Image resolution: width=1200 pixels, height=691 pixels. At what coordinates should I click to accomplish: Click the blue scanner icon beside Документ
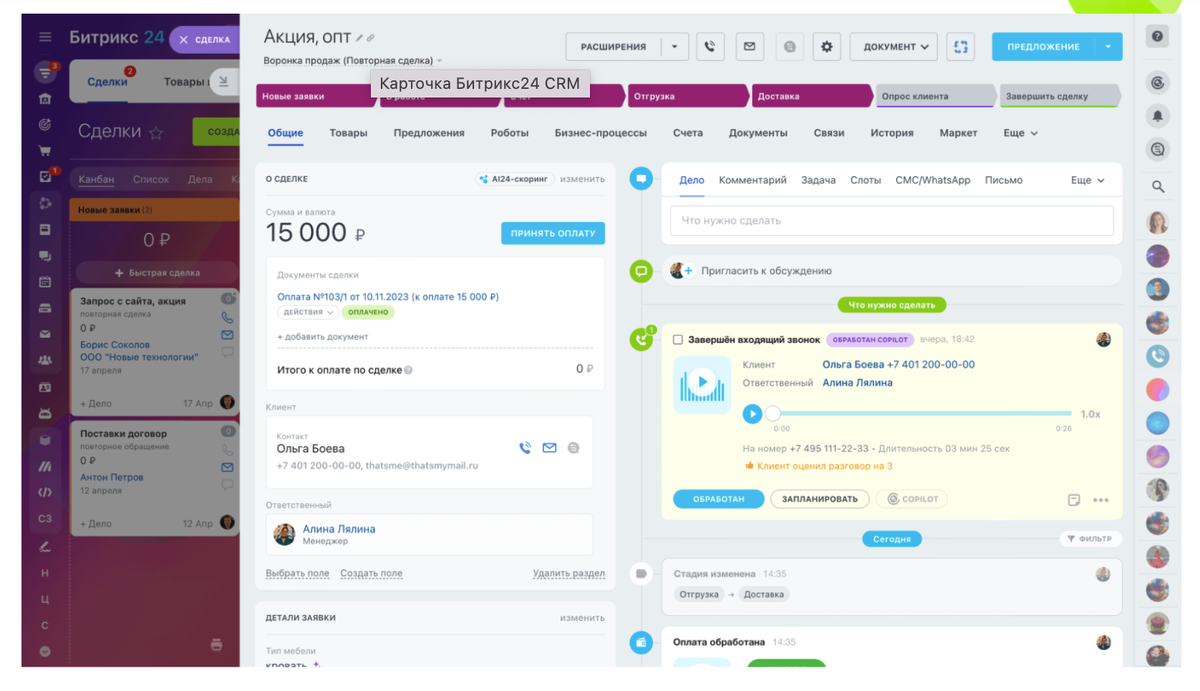(960, 46)
